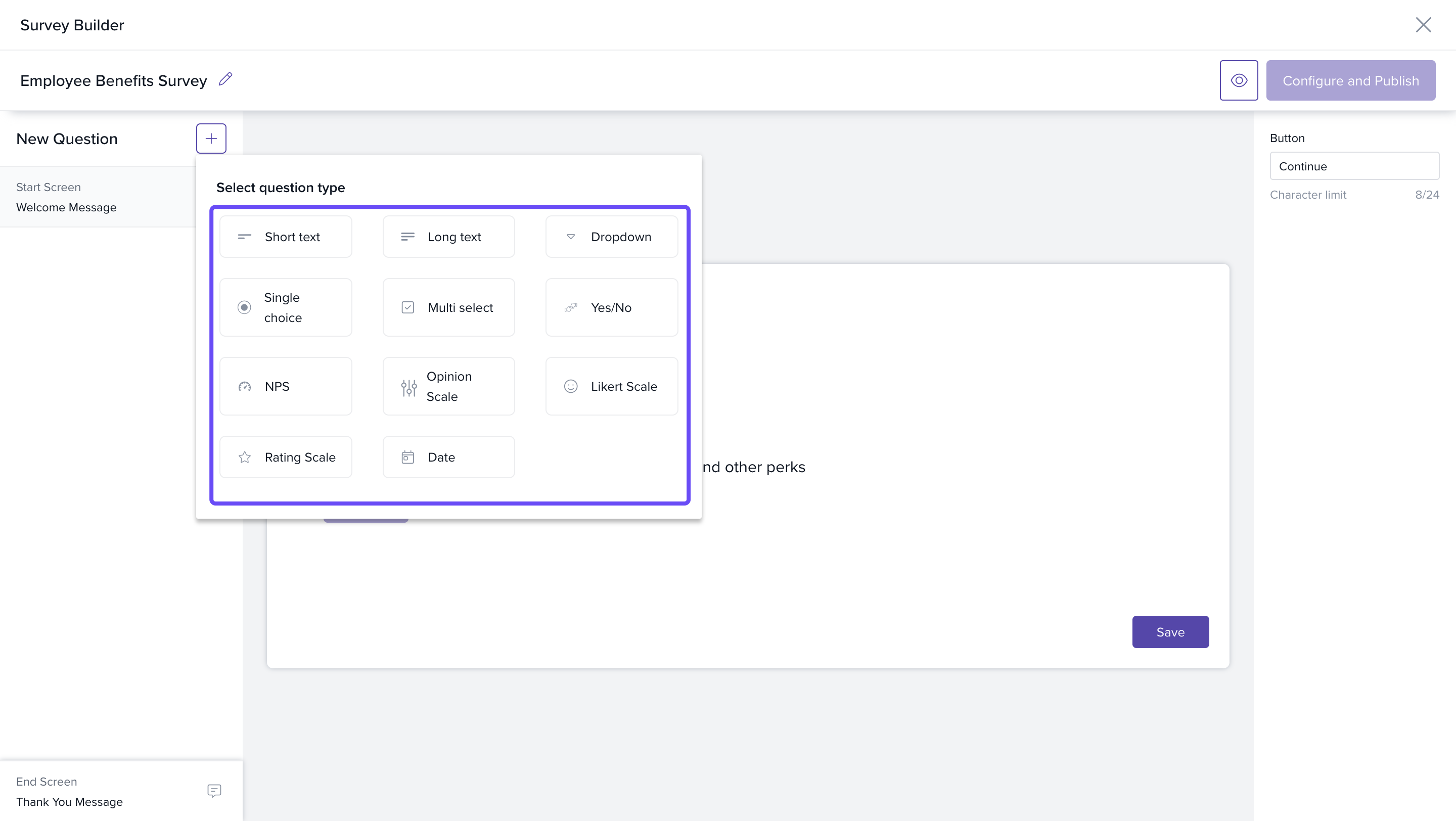Close the Survey Builder with X
Image resolution: width=1456 pixels, height=821 pixels.
1423,25
